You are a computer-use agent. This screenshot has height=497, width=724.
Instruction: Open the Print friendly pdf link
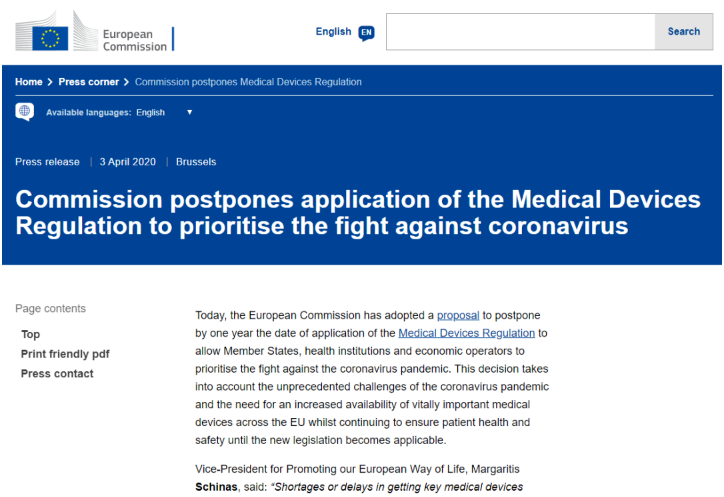point(65,354)
